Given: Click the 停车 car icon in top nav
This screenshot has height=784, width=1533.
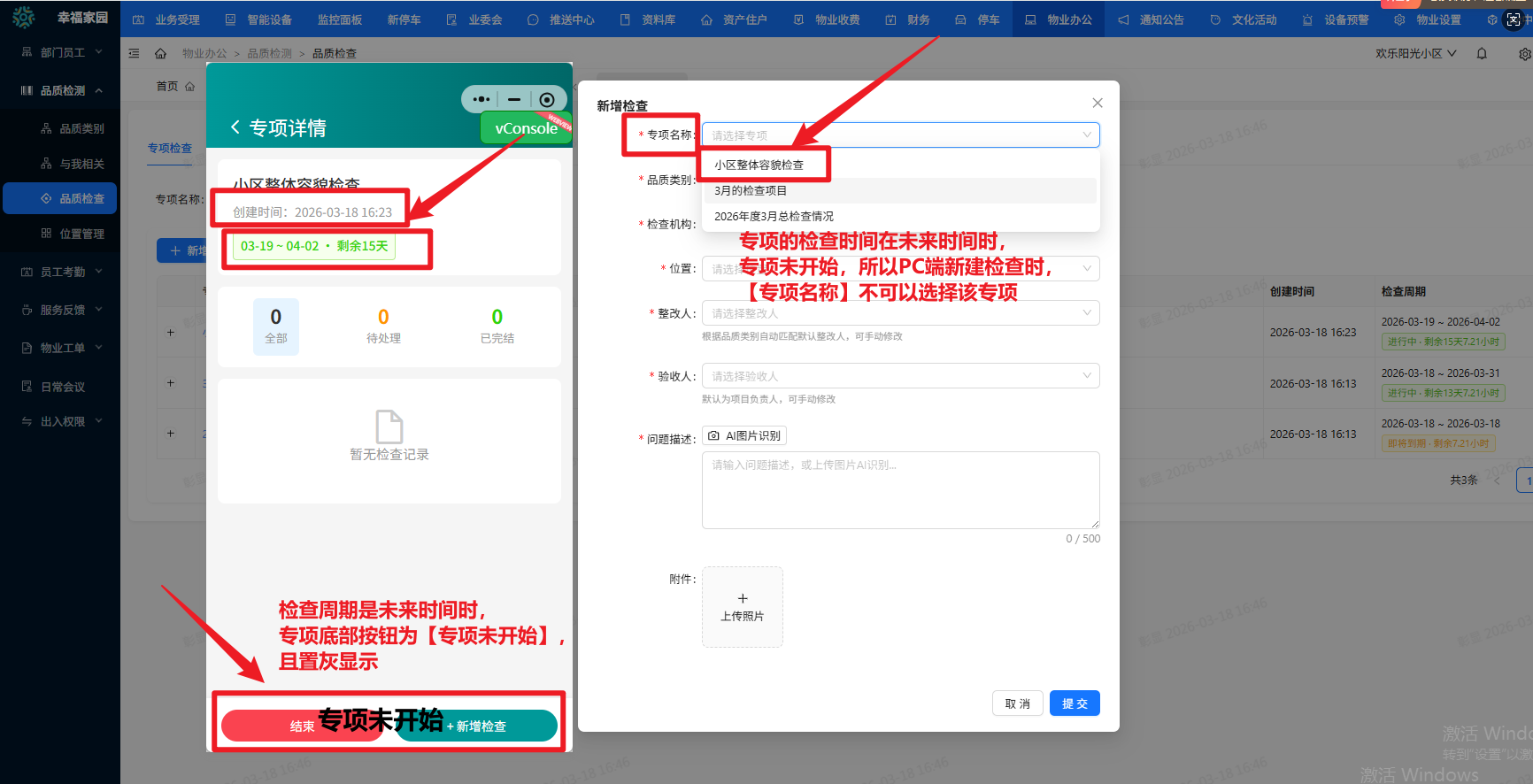Looking at the screenshot, I should [960, 19].
